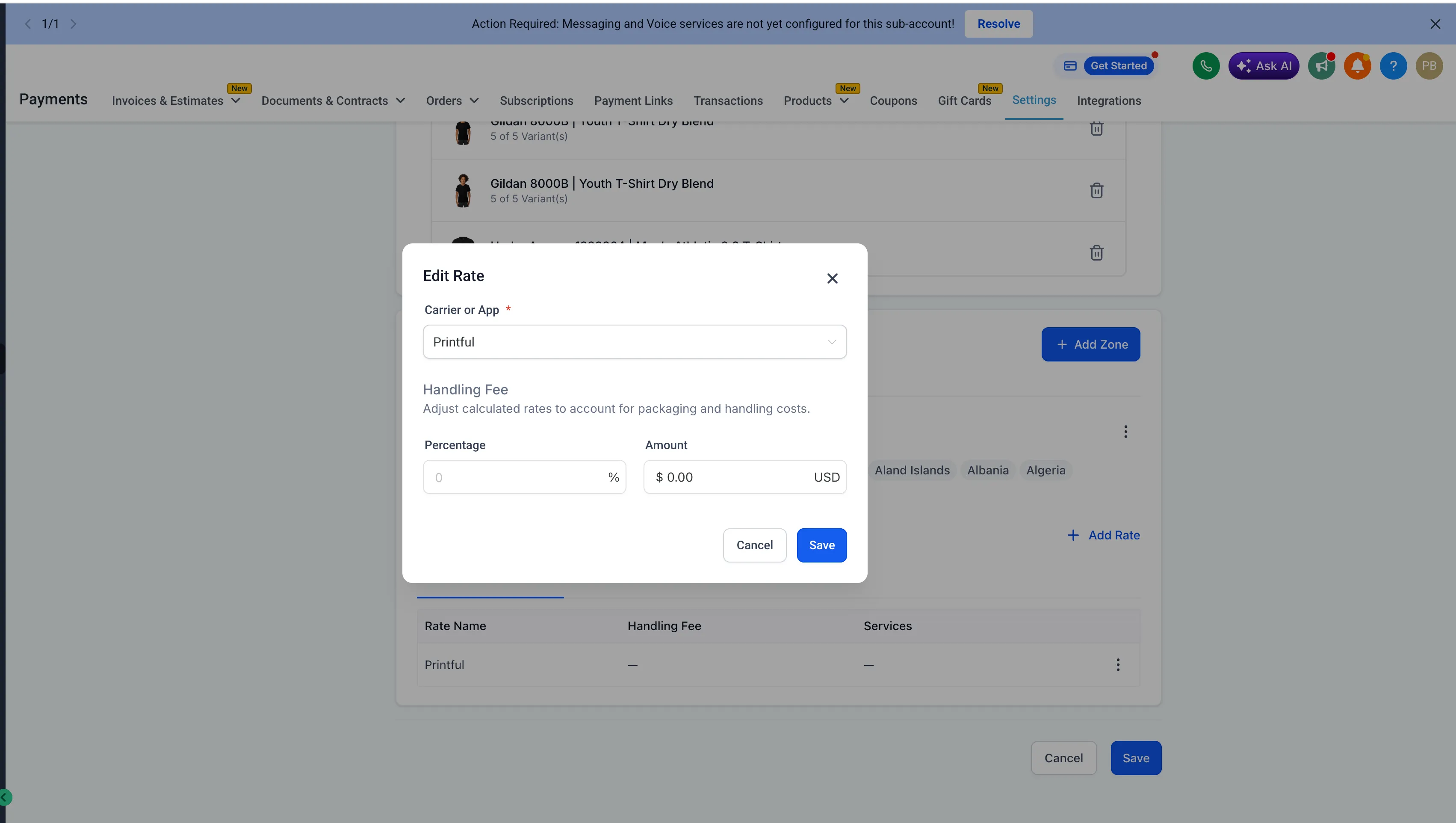Open the three-dot menu for Printful rate row
Screen dimensions: 1456x823
point(1117,665)
